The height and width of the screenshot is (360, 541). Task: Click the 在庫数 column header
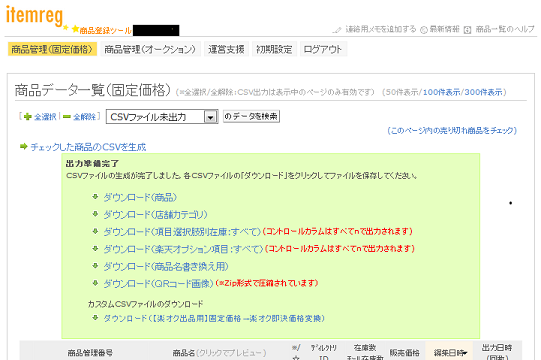[365, 348]
